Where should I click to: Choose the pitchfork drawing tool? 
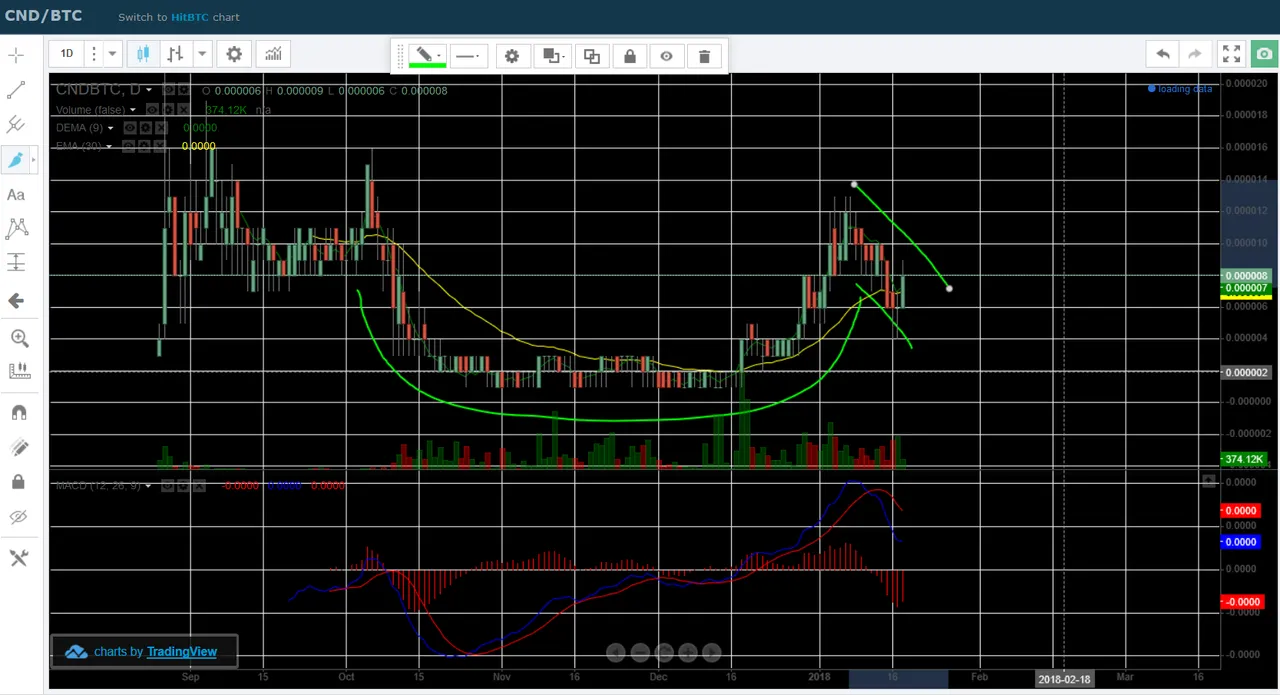[16, 124]
